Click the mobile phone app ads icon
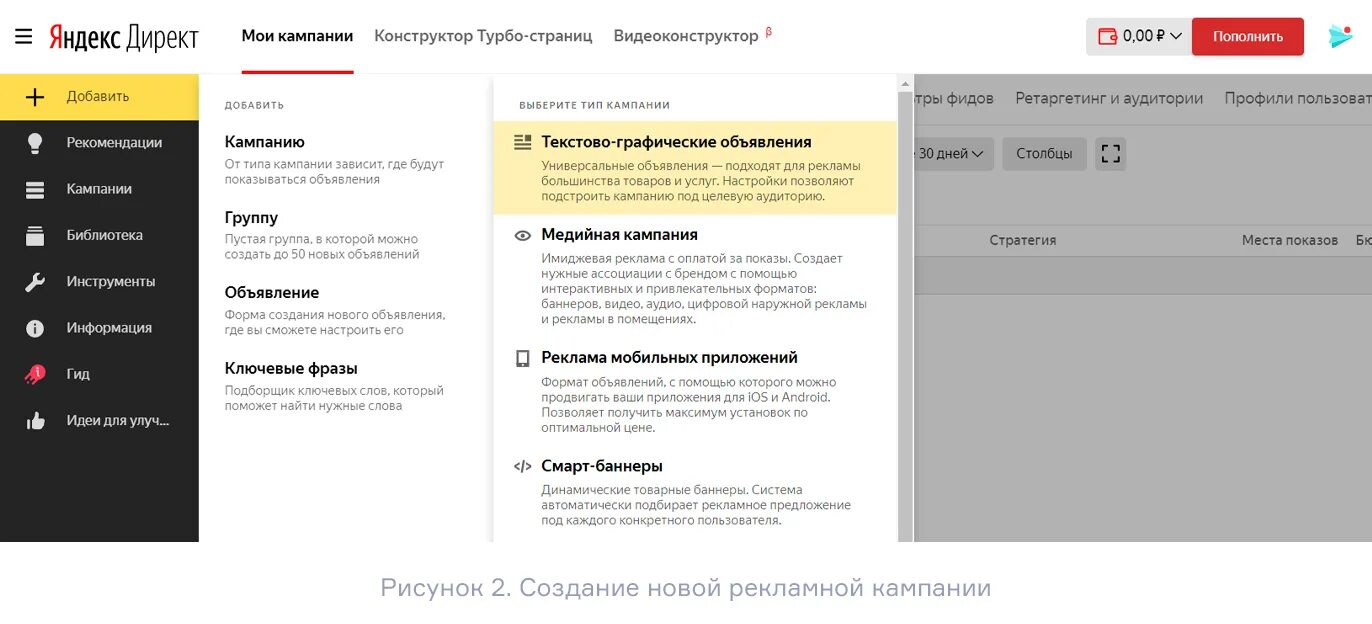Viewport: 1372px width, 624px height. click(x=522, y=358)
